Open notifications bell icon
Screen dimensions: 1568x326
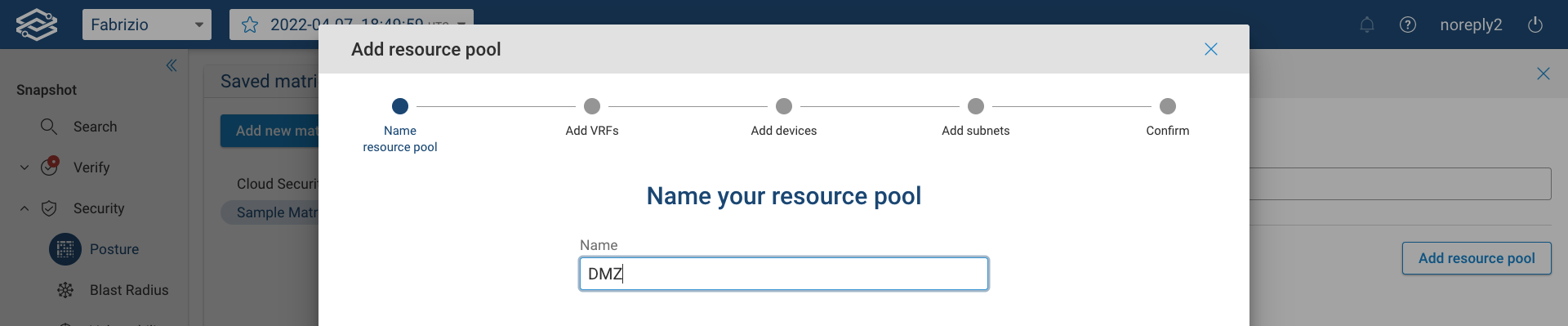coord(1367,25)
